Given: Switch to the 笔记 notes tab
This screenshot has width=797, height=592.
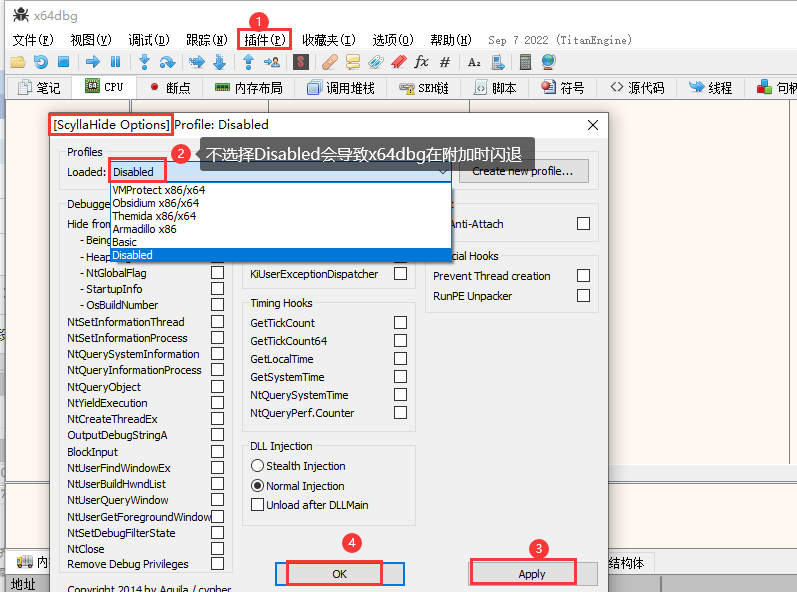Looking at the screenshot, I should click(39, 88).
